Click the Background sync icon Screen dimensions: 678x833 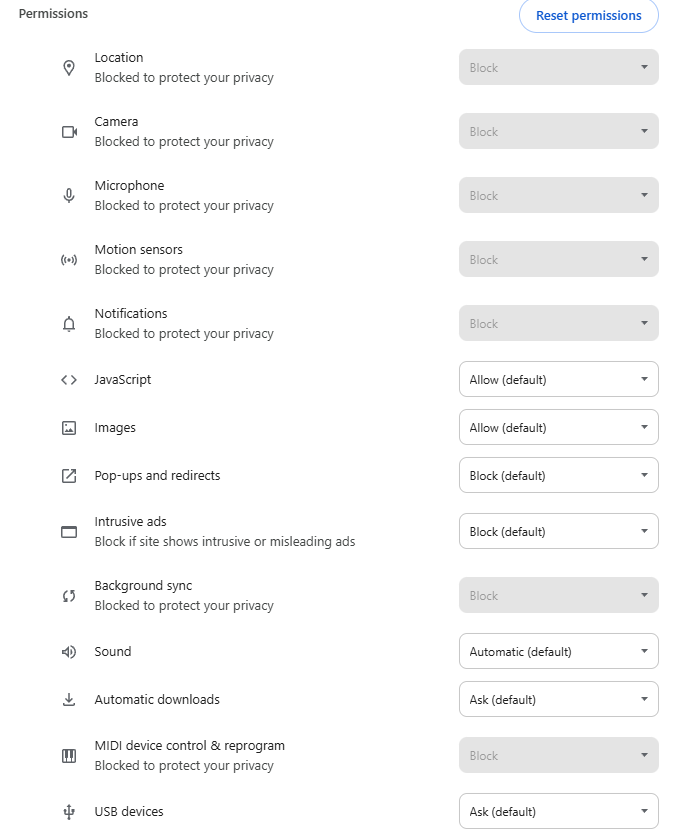click(x=69, y=596)
